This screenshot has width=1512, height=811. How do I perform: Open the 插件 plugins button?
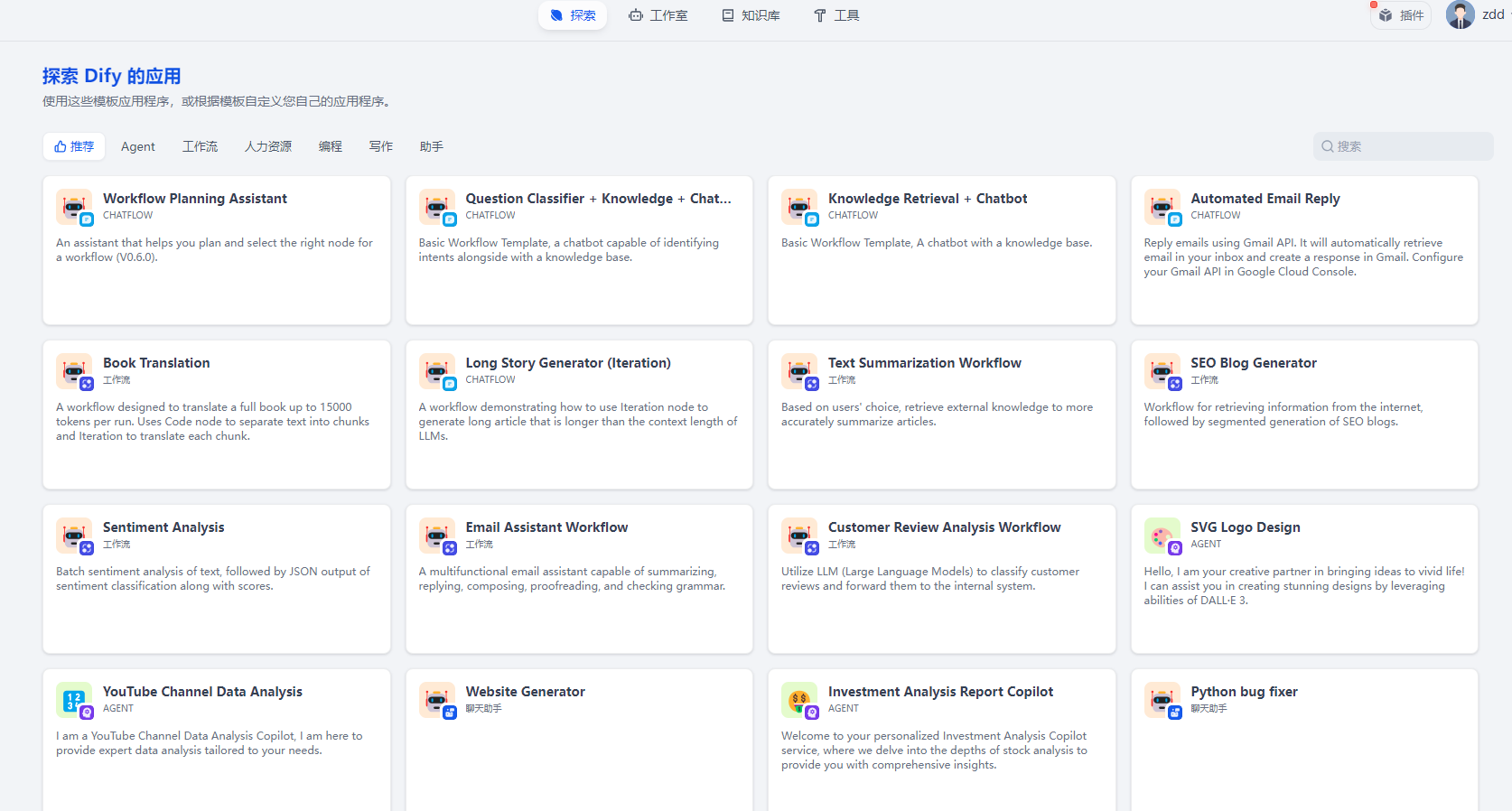(x=1401, y=15)
